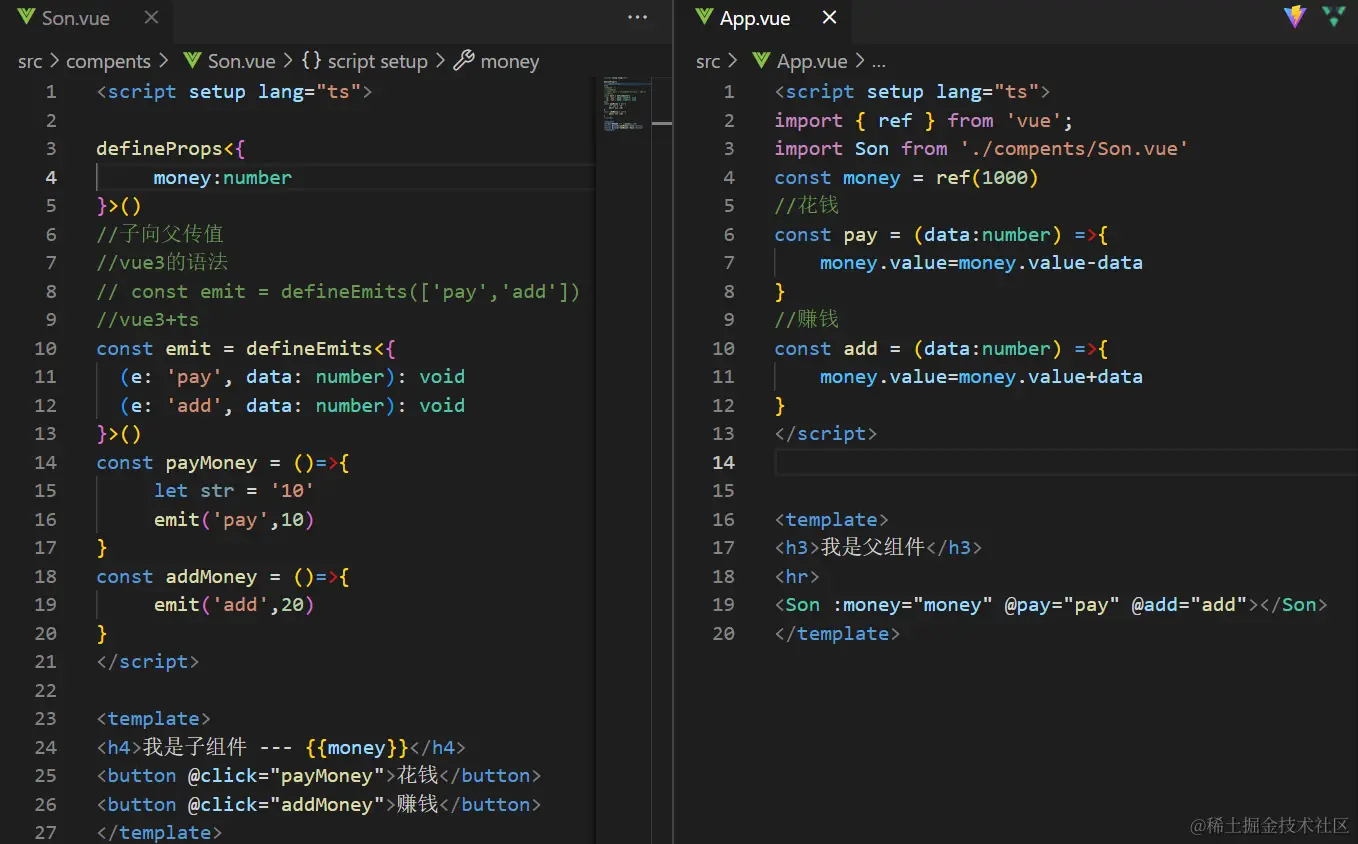Click the 赚钱 button line in Son.vue template
This screenshot has height=844, width=1358.
click(x=319, y=804)
